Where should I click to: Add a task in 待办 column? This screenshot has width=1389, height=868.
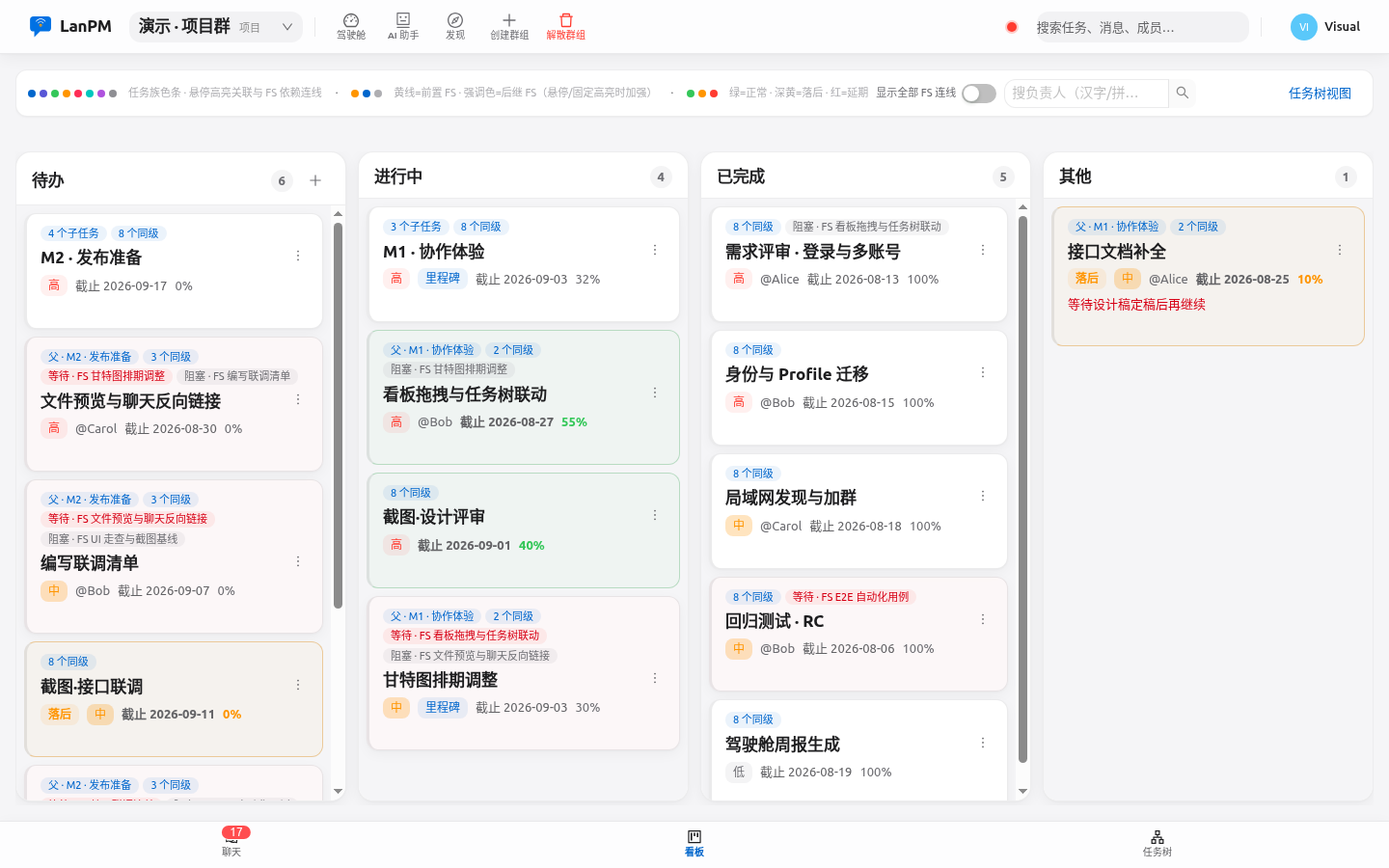click(315, 180)
